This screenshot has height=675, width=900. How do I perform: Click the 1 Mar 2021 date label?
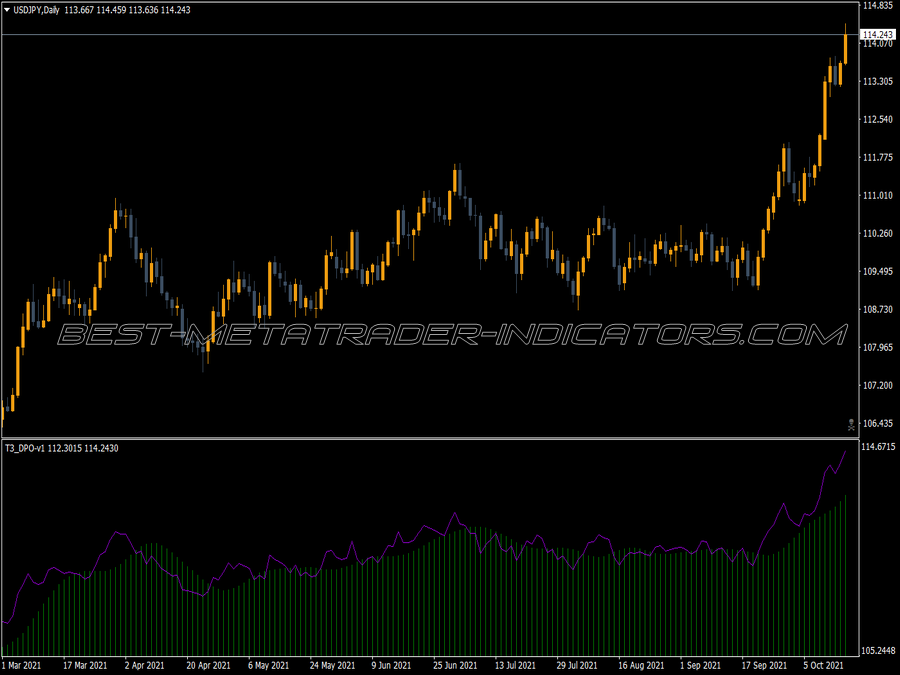22,665
